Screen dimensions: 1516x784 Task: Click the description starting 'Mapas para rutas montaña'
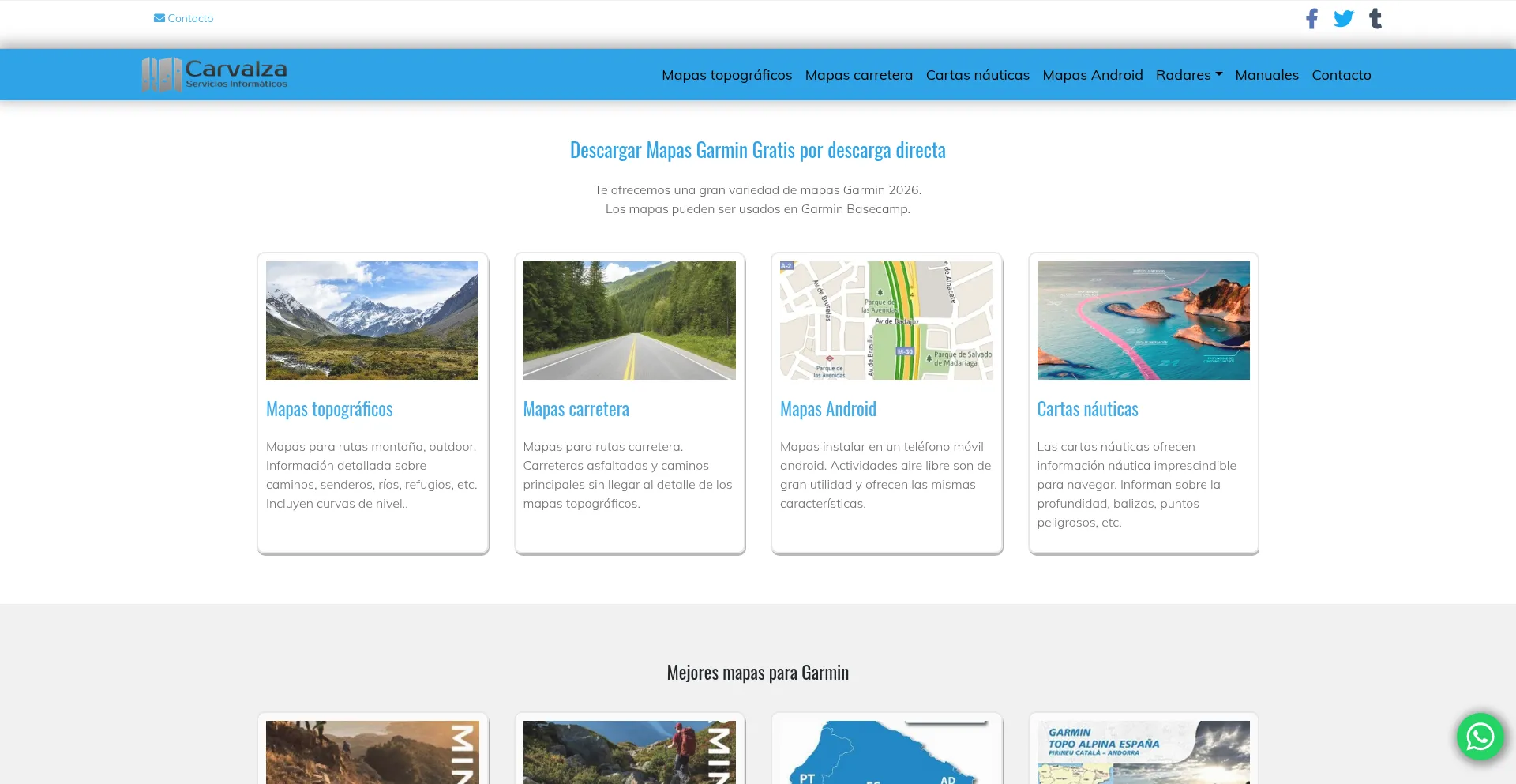click(372, 475)
